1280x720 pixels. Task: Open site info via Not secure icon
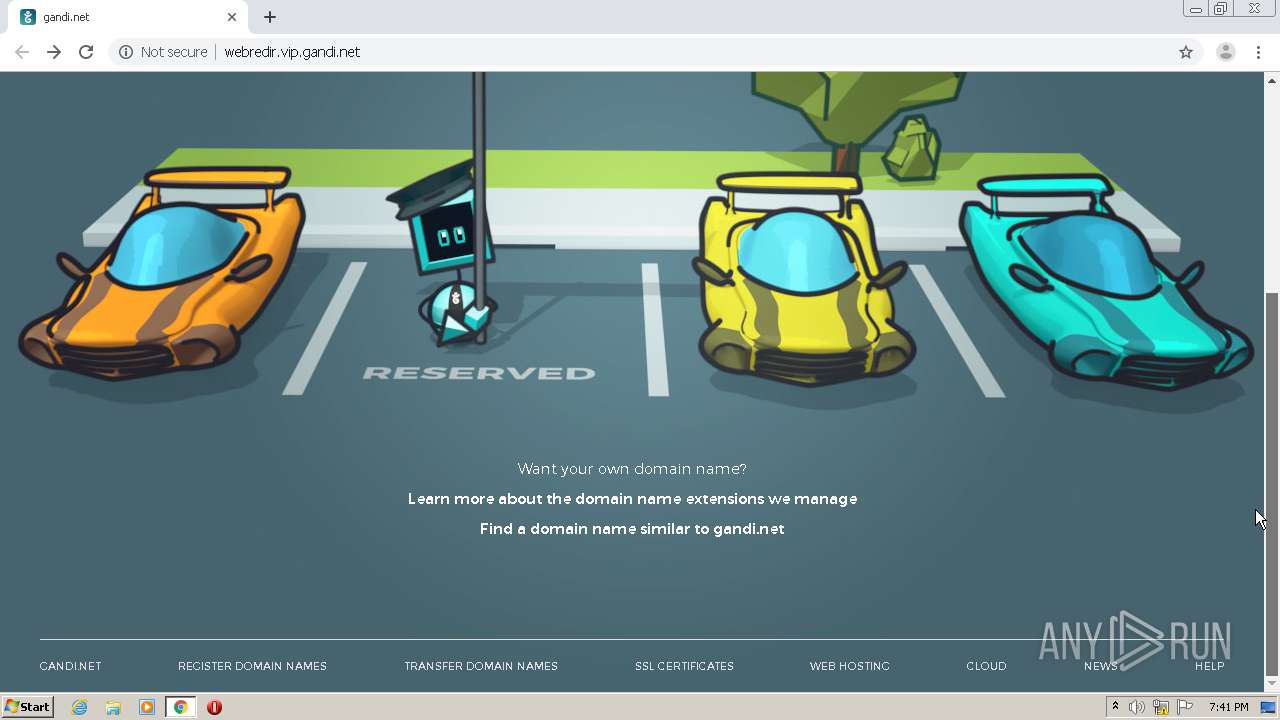pyautogui.click(x=126, y=52)
